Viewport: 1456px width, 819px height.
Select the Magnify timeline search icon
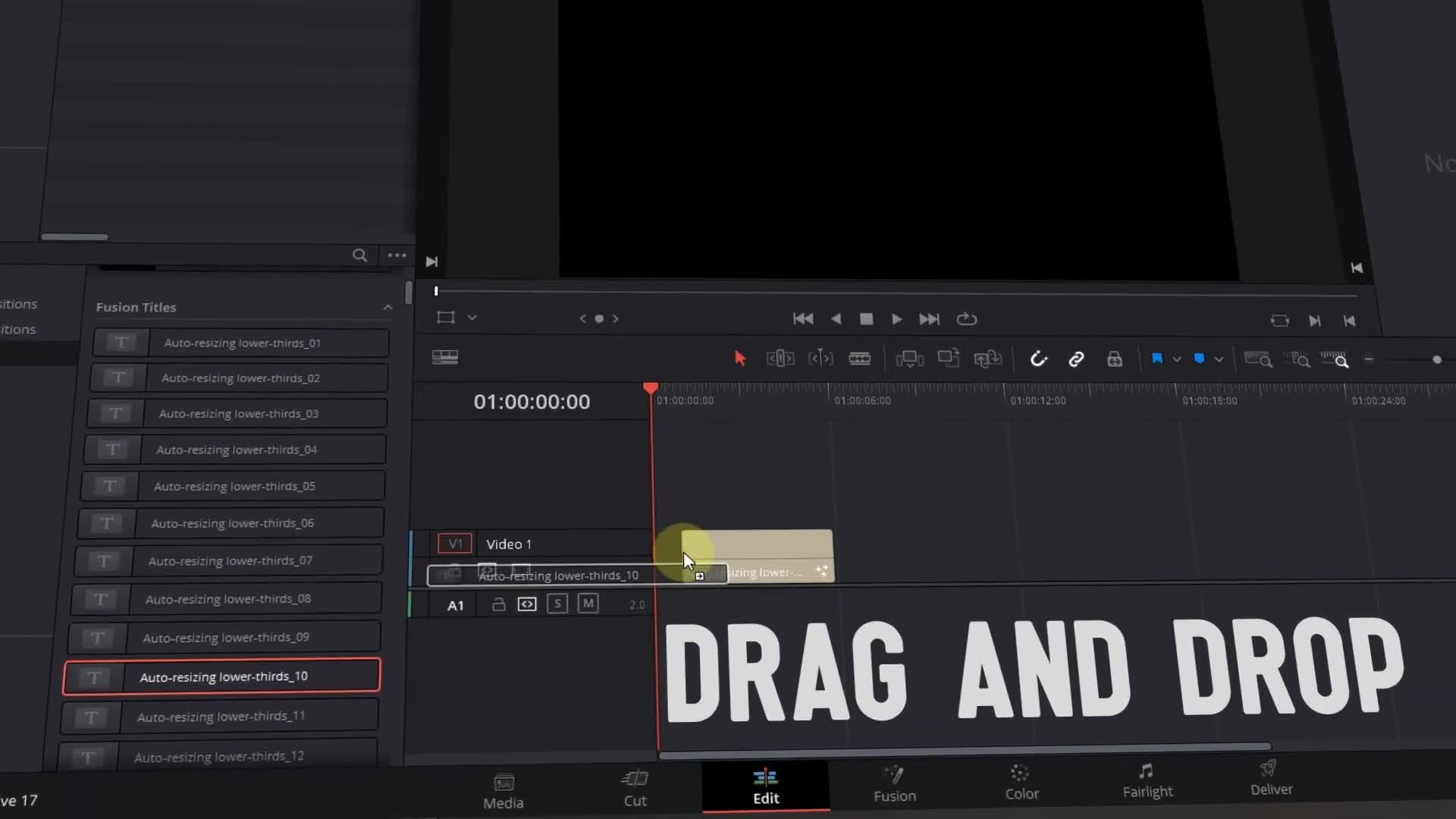pyautogui.click(x=1341, y=360)
